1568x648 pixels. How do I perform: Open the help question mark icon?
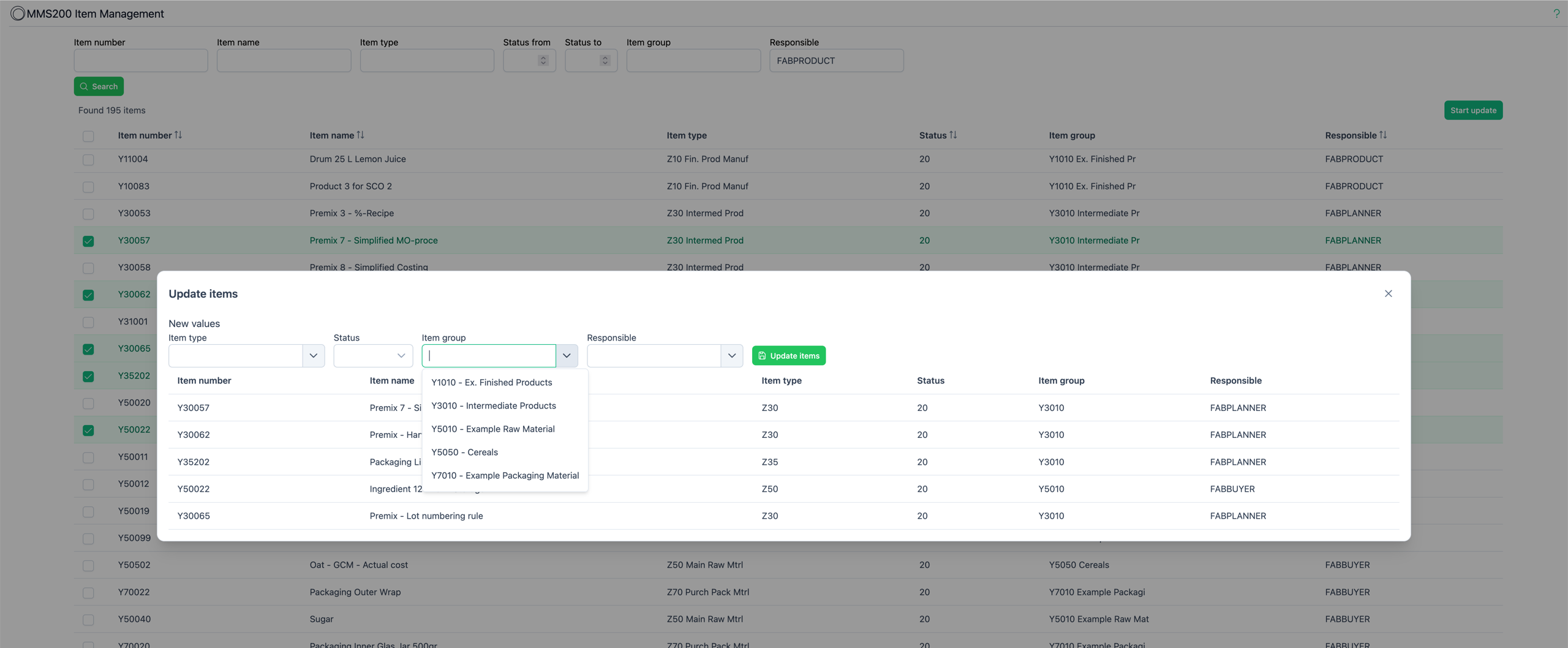coord(1556,13)
